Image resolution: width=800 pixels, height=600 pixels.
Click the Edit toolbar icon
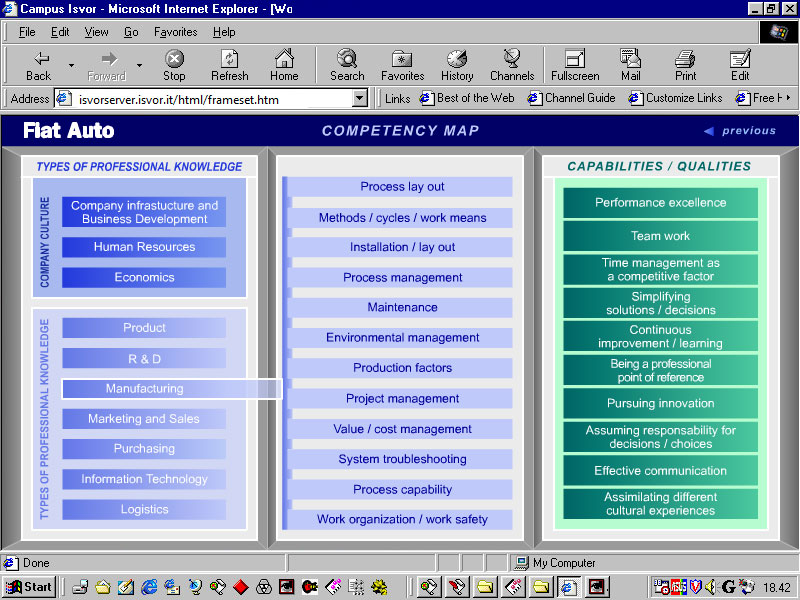(x=740, y=65)
